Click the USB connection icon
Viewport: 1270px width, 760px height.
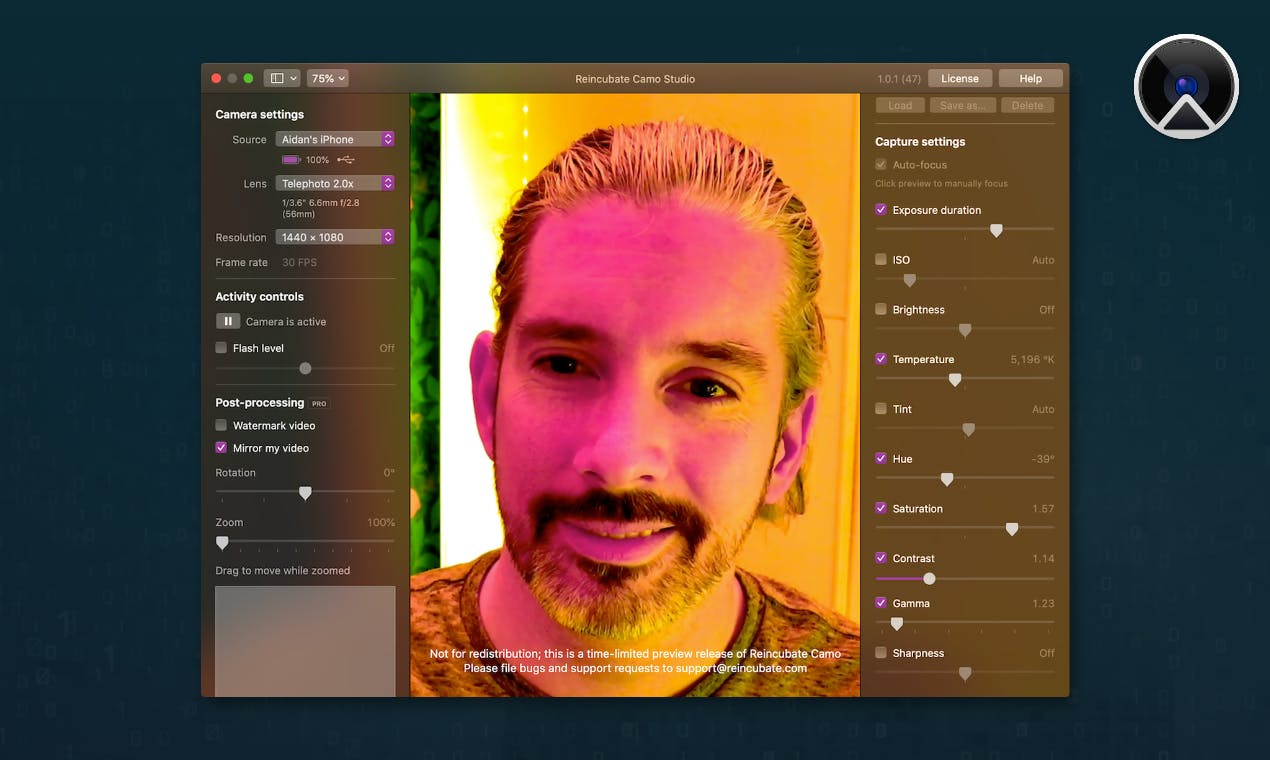[x=346, y=160]
